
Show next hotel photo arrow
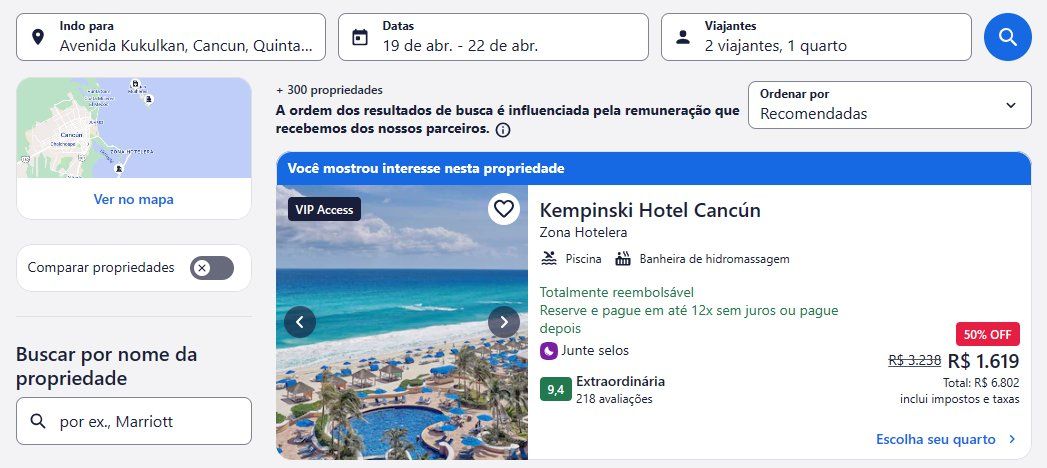(x=503, y=322)
